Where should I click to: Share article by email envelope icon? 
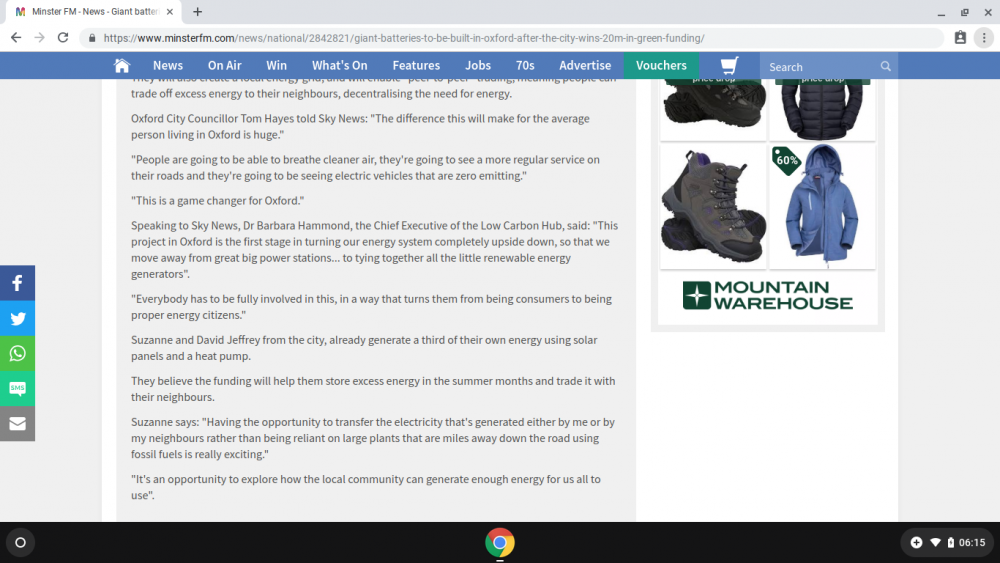[x=17, y=423]
